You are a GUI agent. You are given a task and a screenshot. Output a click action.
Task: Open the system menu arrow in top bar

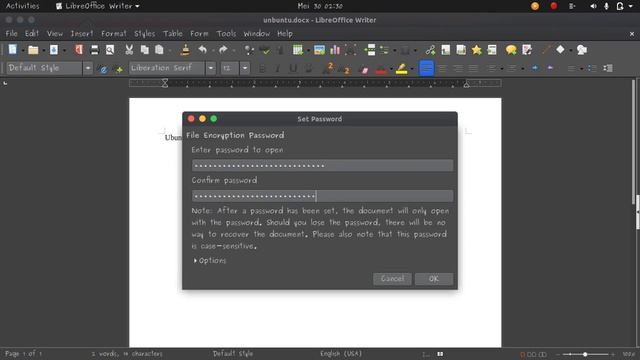click(x=631, y=6)
